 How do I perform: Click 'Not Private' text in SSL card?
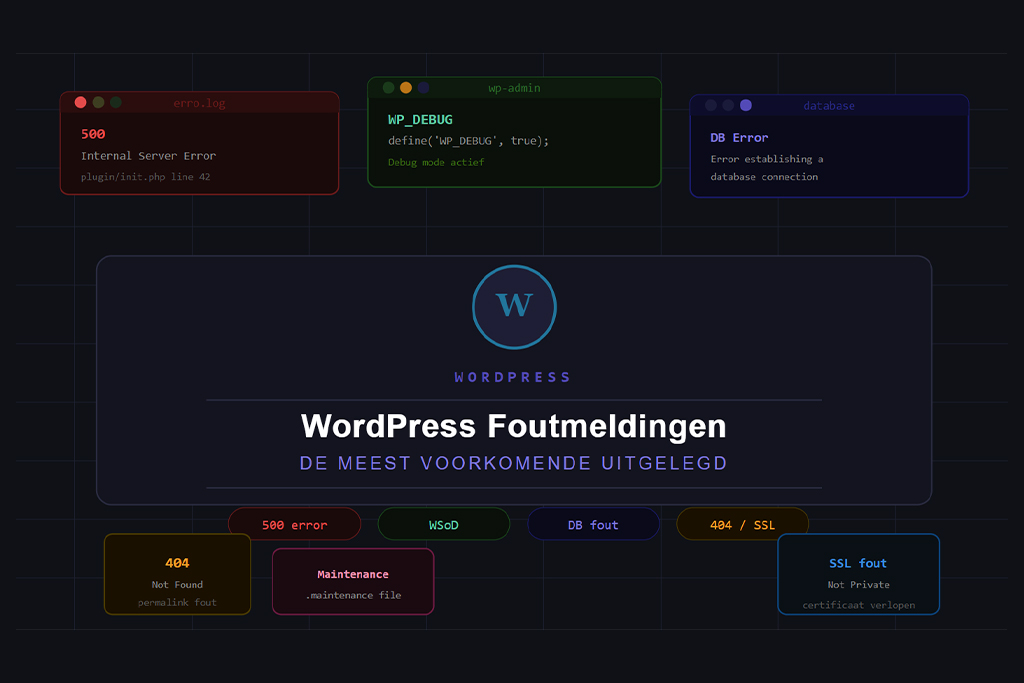[x=858, y=584]
